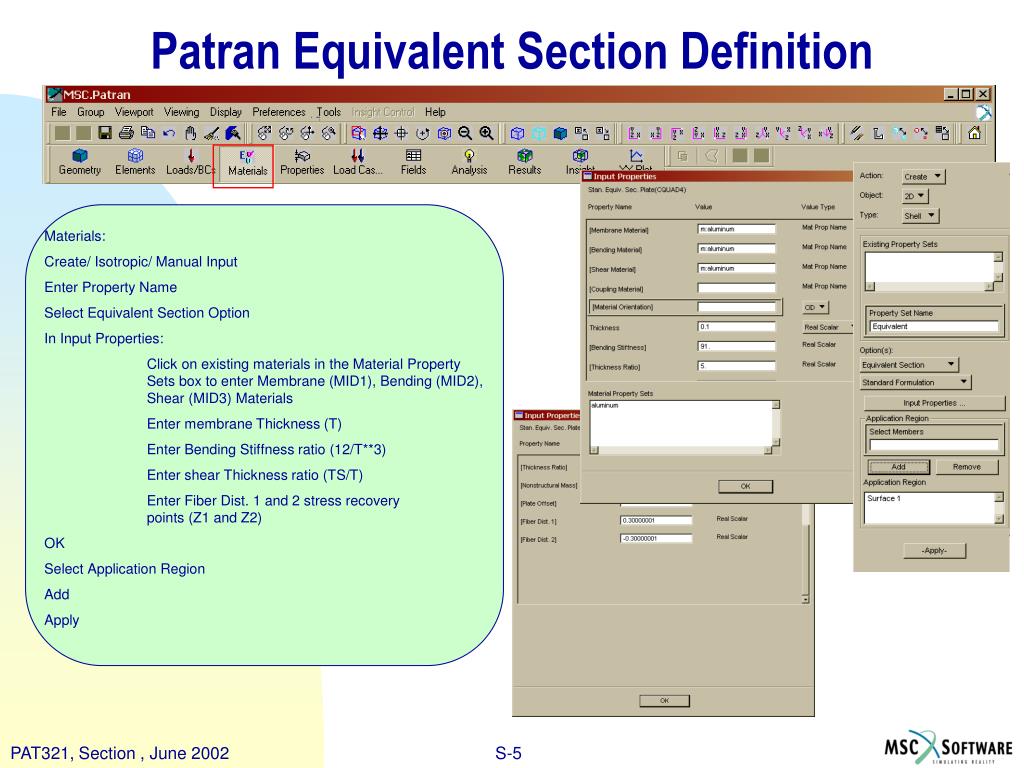Open the Analysis application
The image size is (1024, 768).
click(x=469, y=162)
